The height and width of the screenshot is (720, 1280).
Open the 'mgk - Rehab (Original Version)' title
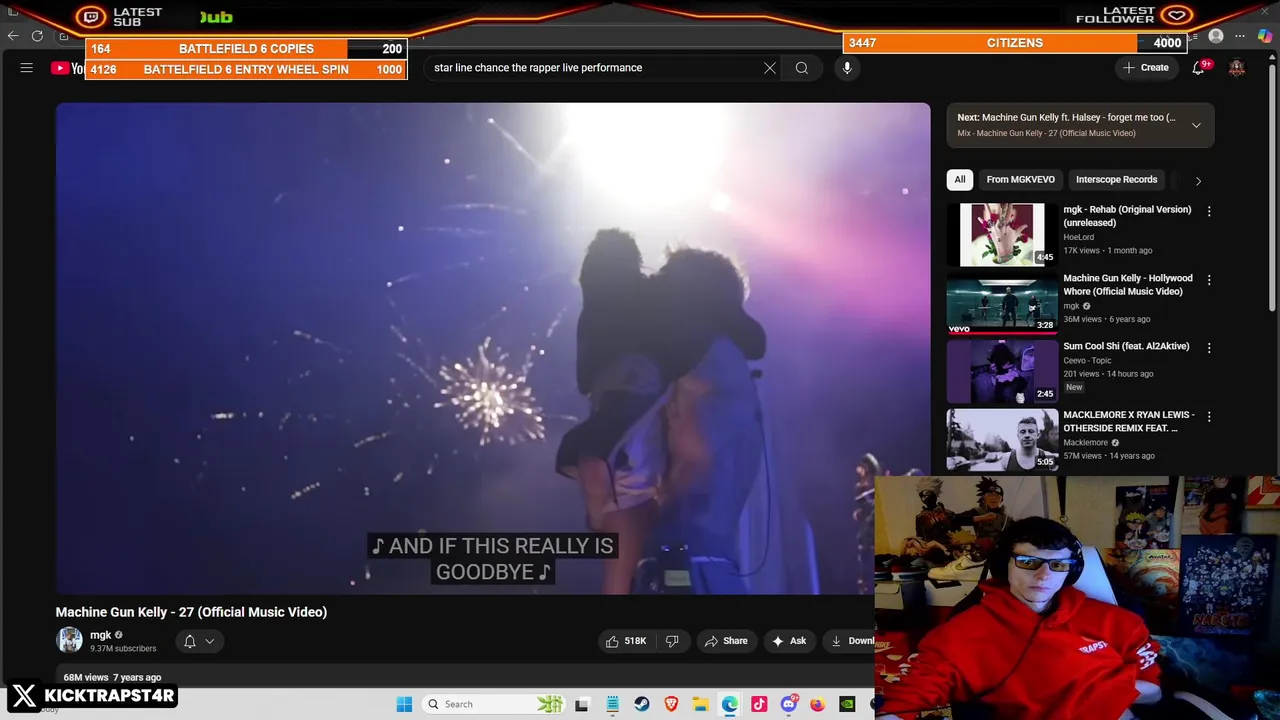(x=1127, y=216)
